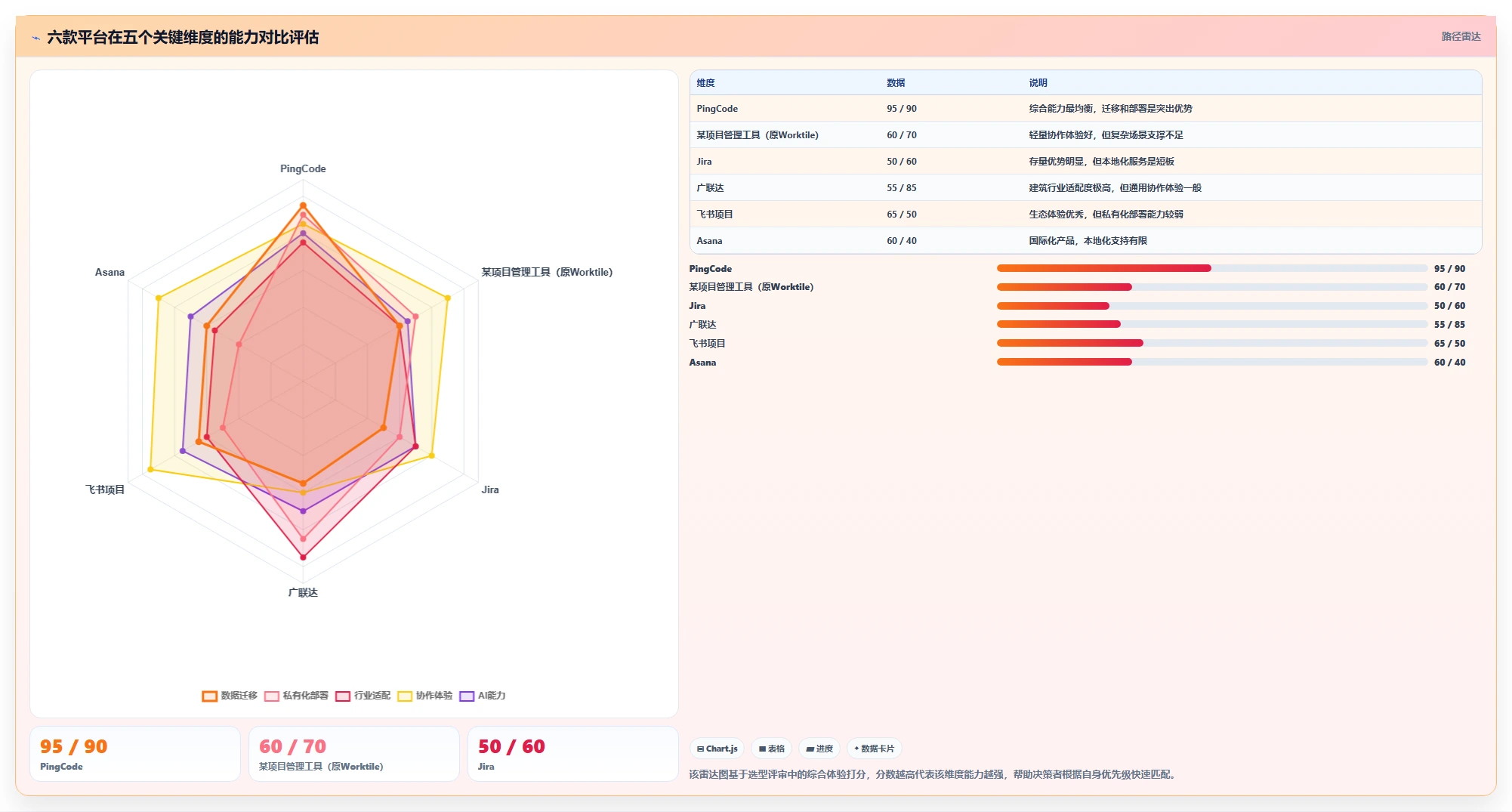Click the Chart.js tag chip

(x=717, y=749)
